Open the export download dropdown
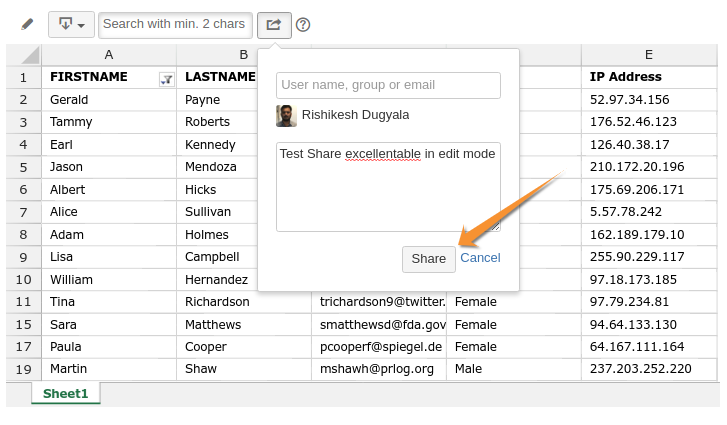 (71, 25)
